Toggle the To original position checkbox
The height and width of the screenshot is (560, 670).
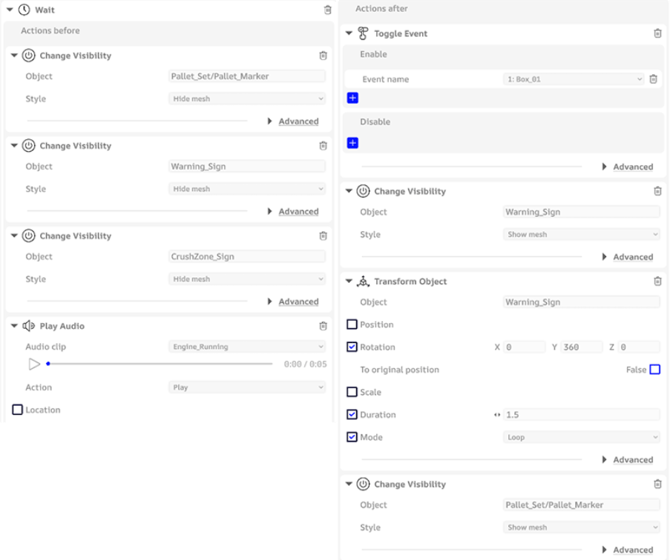654,370
